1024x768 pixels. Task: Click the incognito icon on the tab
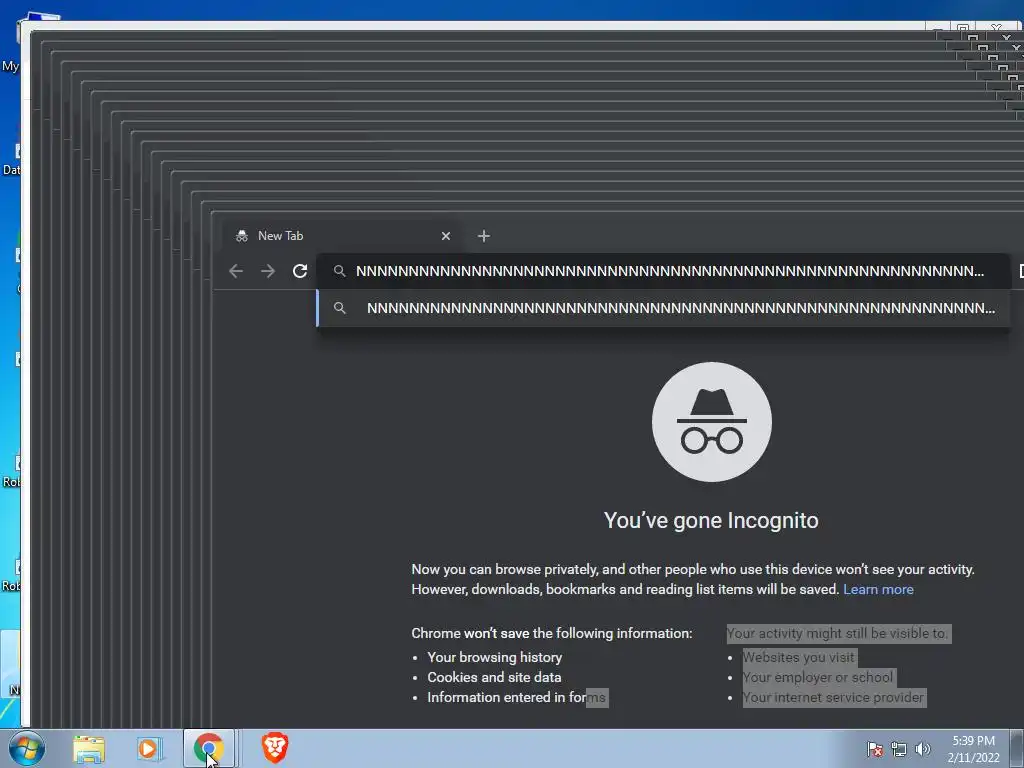pos(242,236)
